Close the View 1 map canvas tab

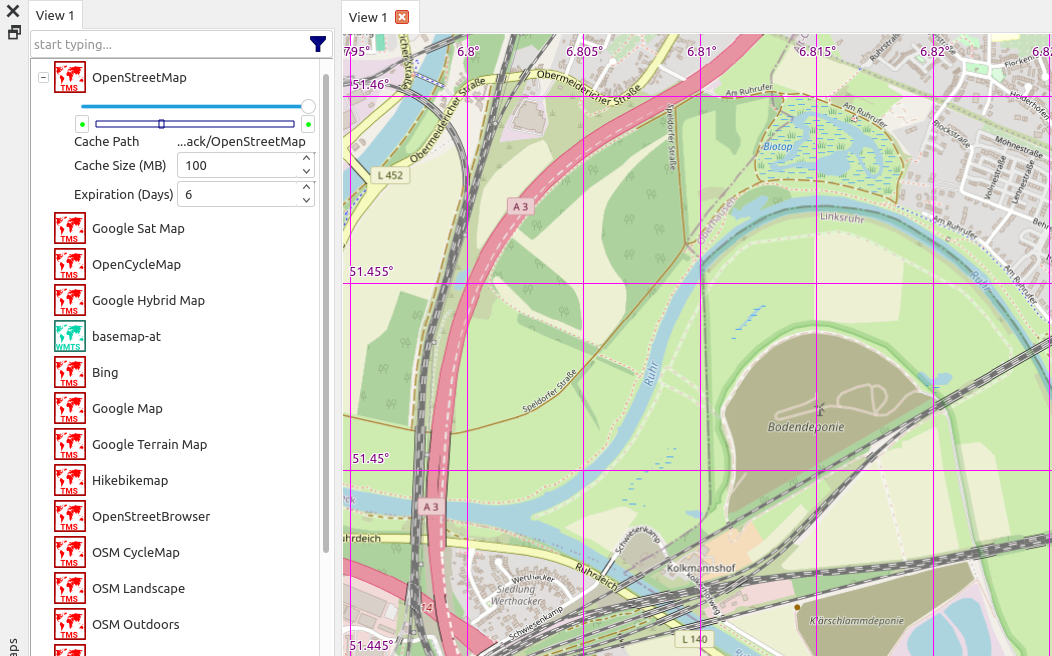pyautogui.click(x=402, y=17)
